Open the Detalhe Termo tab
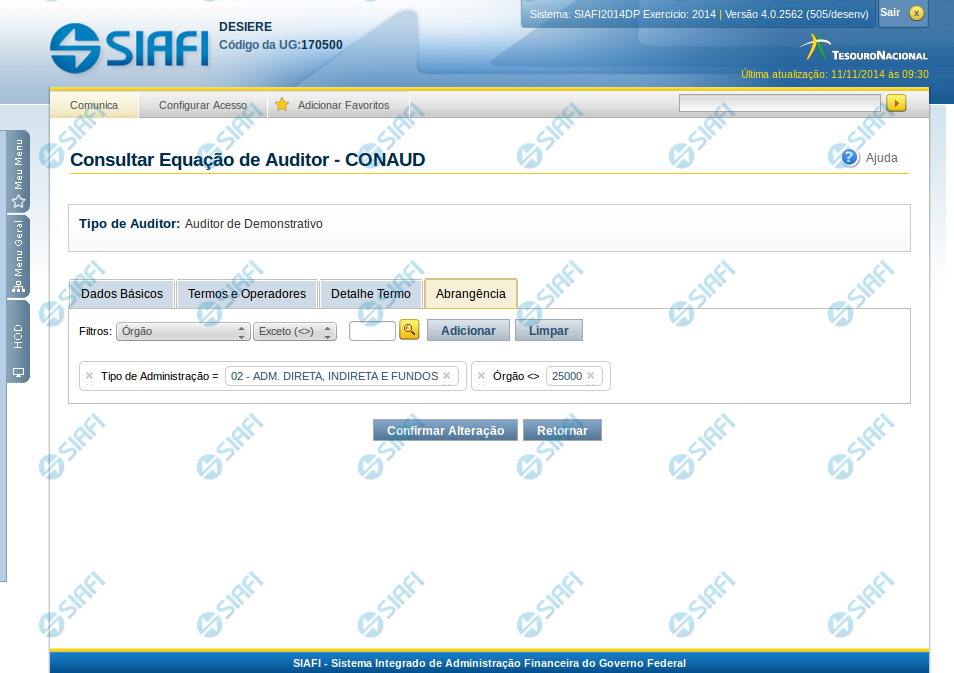 370,294
